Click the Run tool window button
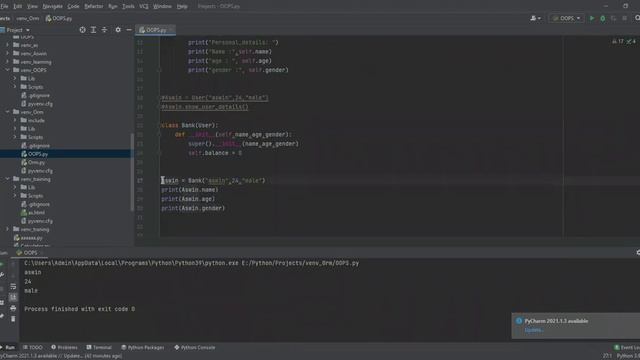The height and width of the screenshot is (360, 640). (x=8, y=347)
